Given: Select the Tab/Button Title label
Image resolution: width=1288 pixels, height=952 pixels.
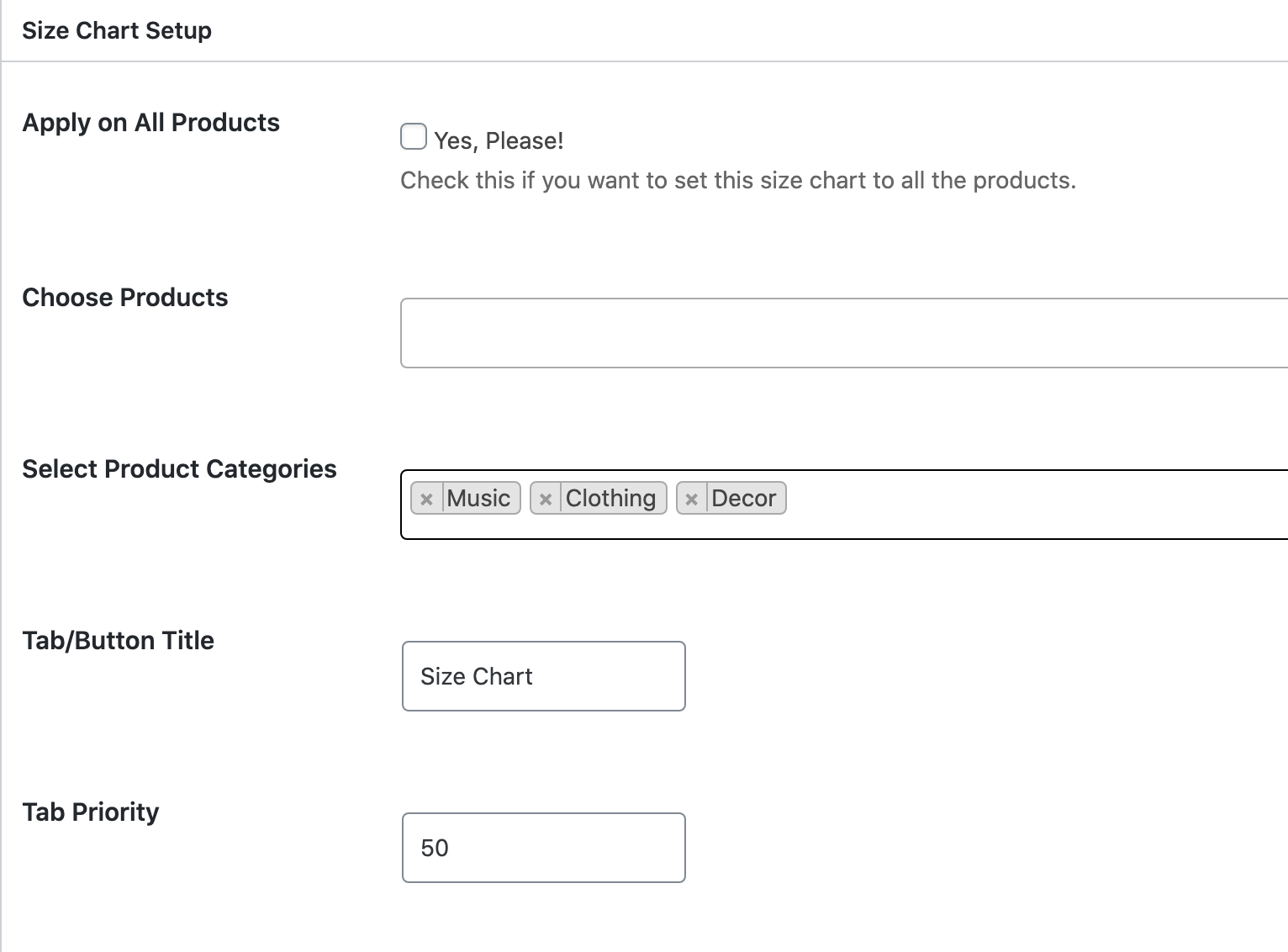Looking at the screenshot, I should pos(118,640).
